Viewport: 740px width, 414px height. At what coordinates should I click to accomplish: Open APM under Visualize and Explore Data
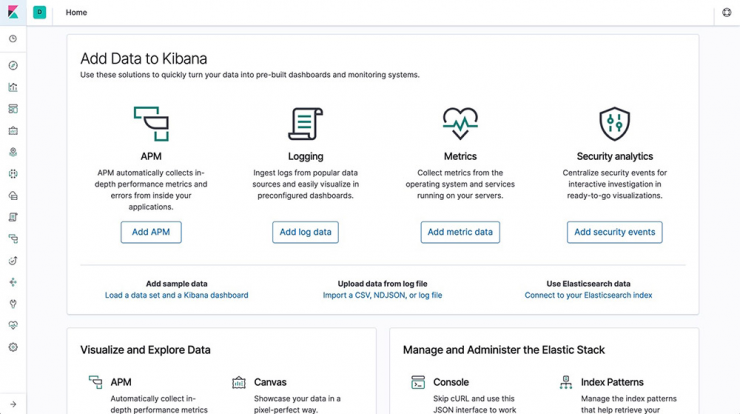121,382
